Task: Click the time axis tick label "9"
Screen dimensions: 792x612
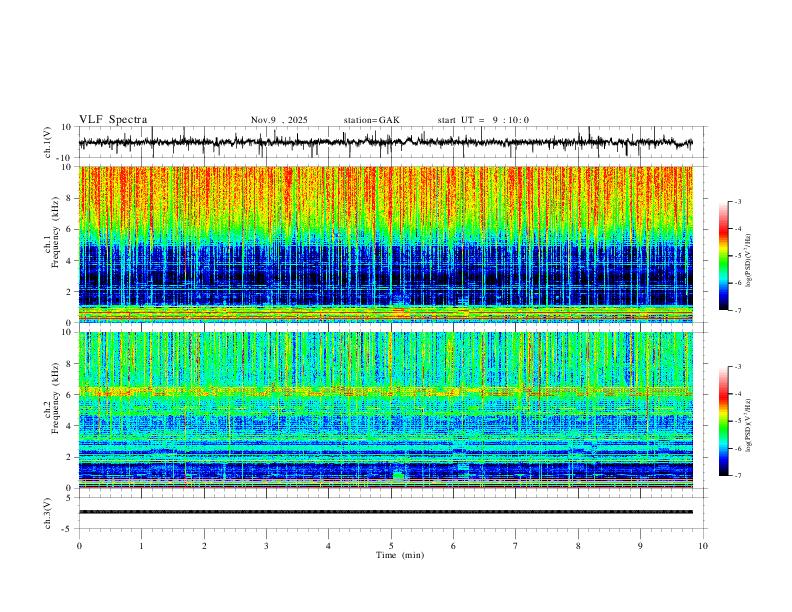Action: [640, 546]
